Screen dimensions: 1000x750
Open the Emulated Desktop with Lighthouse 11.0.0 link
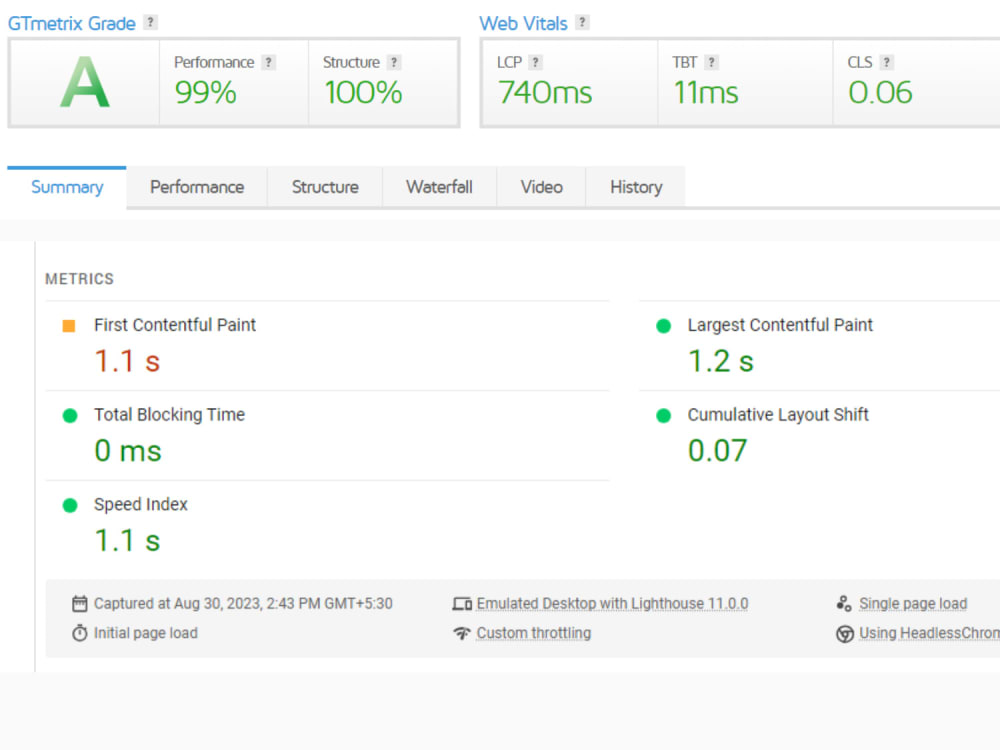[612, 603]
